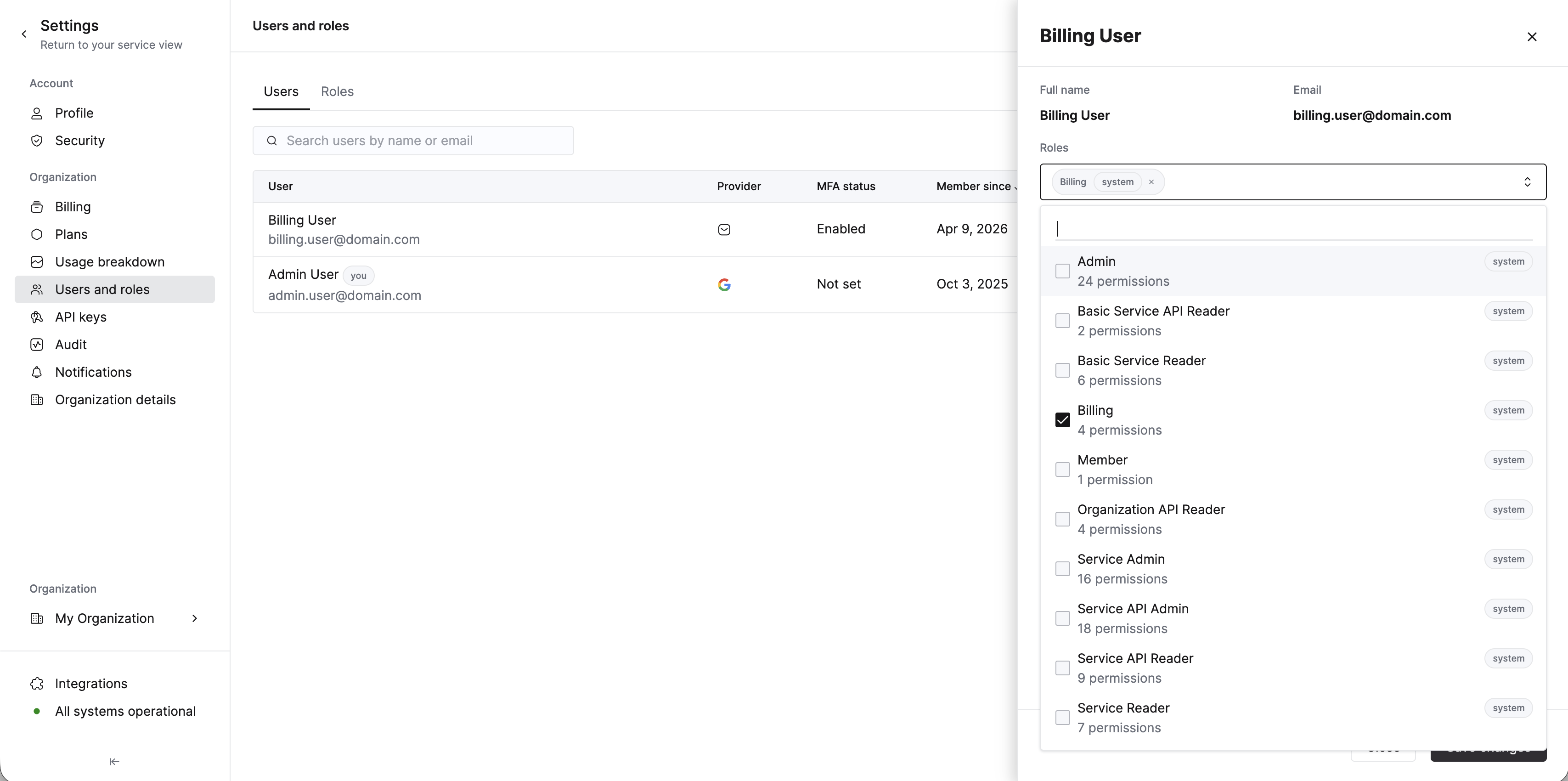Sort by Member since column header

(973, 186)
